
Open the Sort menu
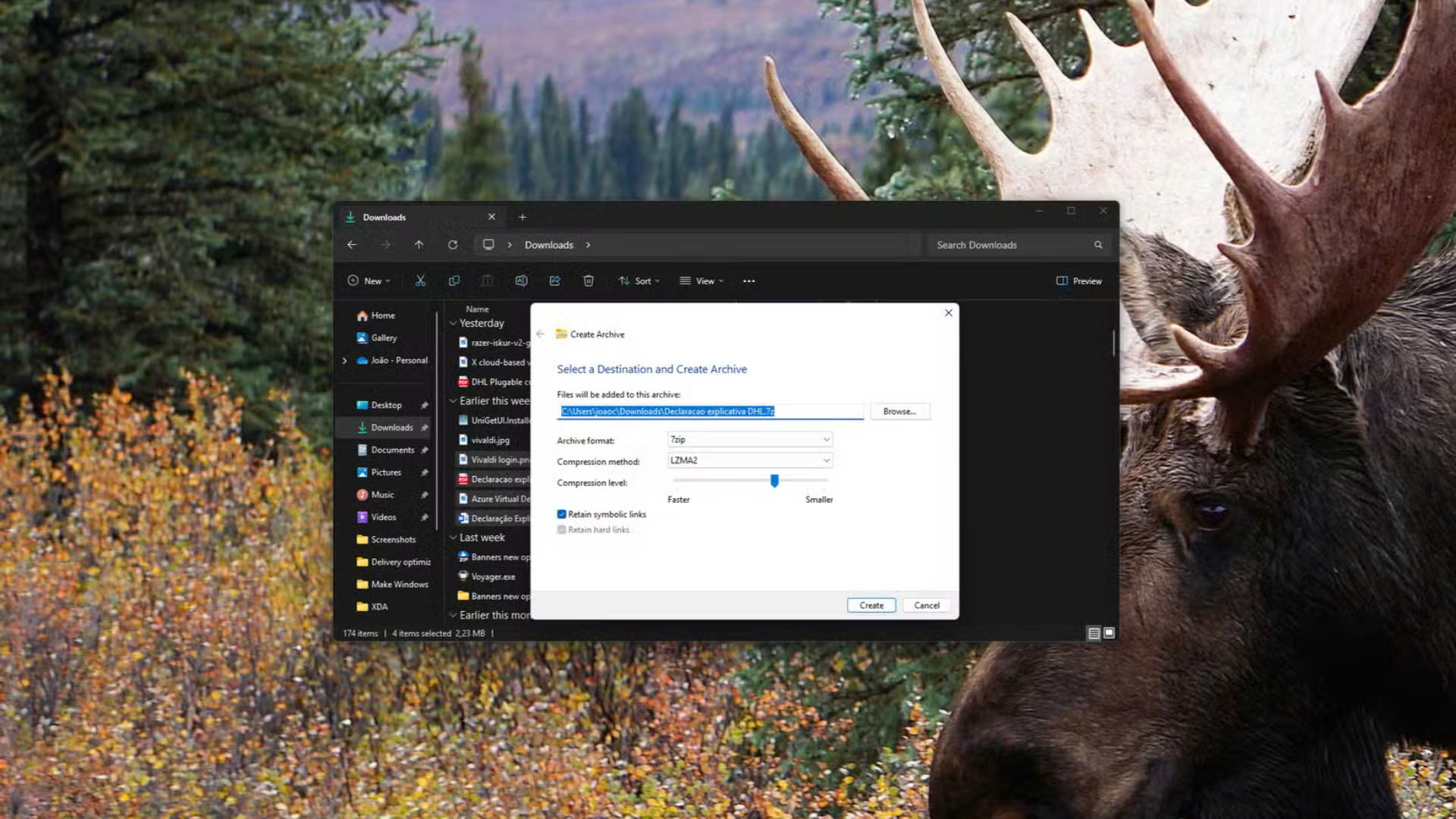click(639, 281)
